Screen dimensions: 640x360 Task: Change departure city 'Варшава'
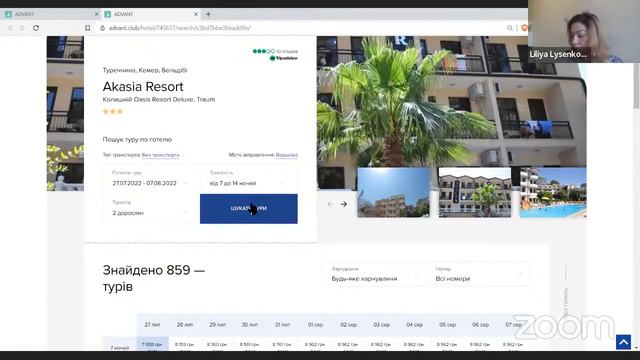point(287,155)
